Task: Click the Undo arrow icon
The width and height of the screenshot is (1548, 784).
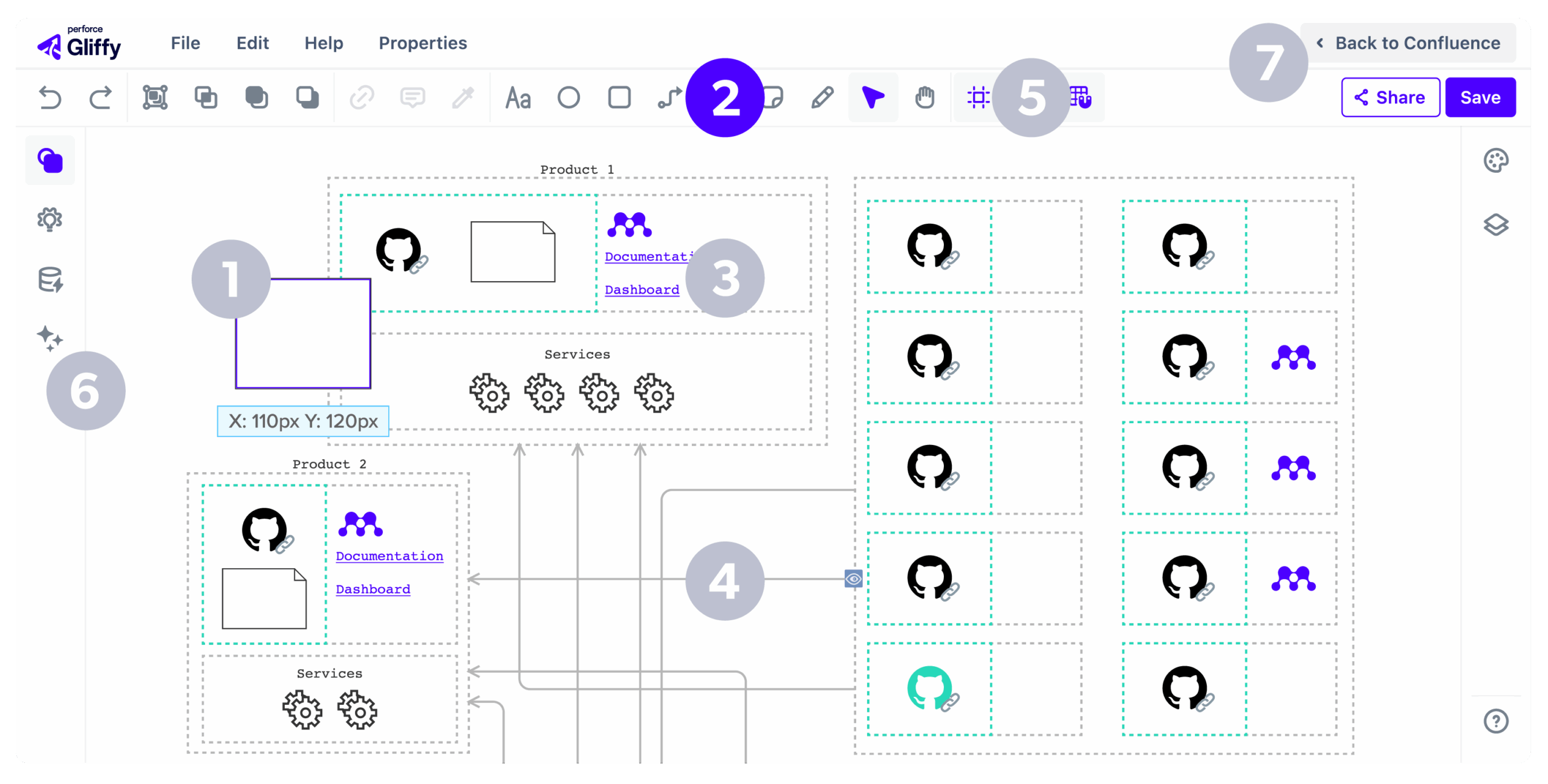Action: [50, 97]
